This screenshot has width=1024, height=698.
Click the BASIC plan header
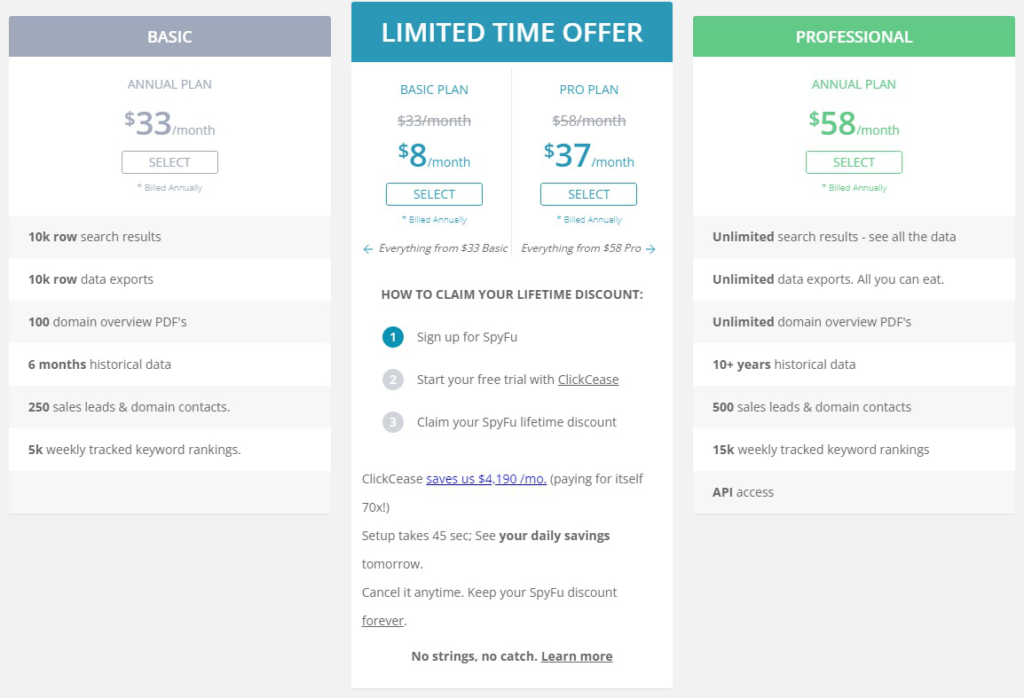click(x=170, y=37)
